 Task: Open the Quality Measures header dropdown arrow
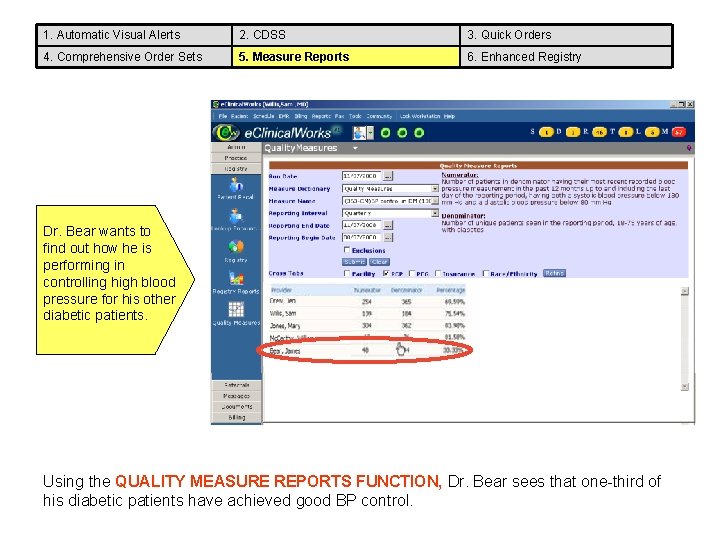pyautogui.click(x=355, y=148)
